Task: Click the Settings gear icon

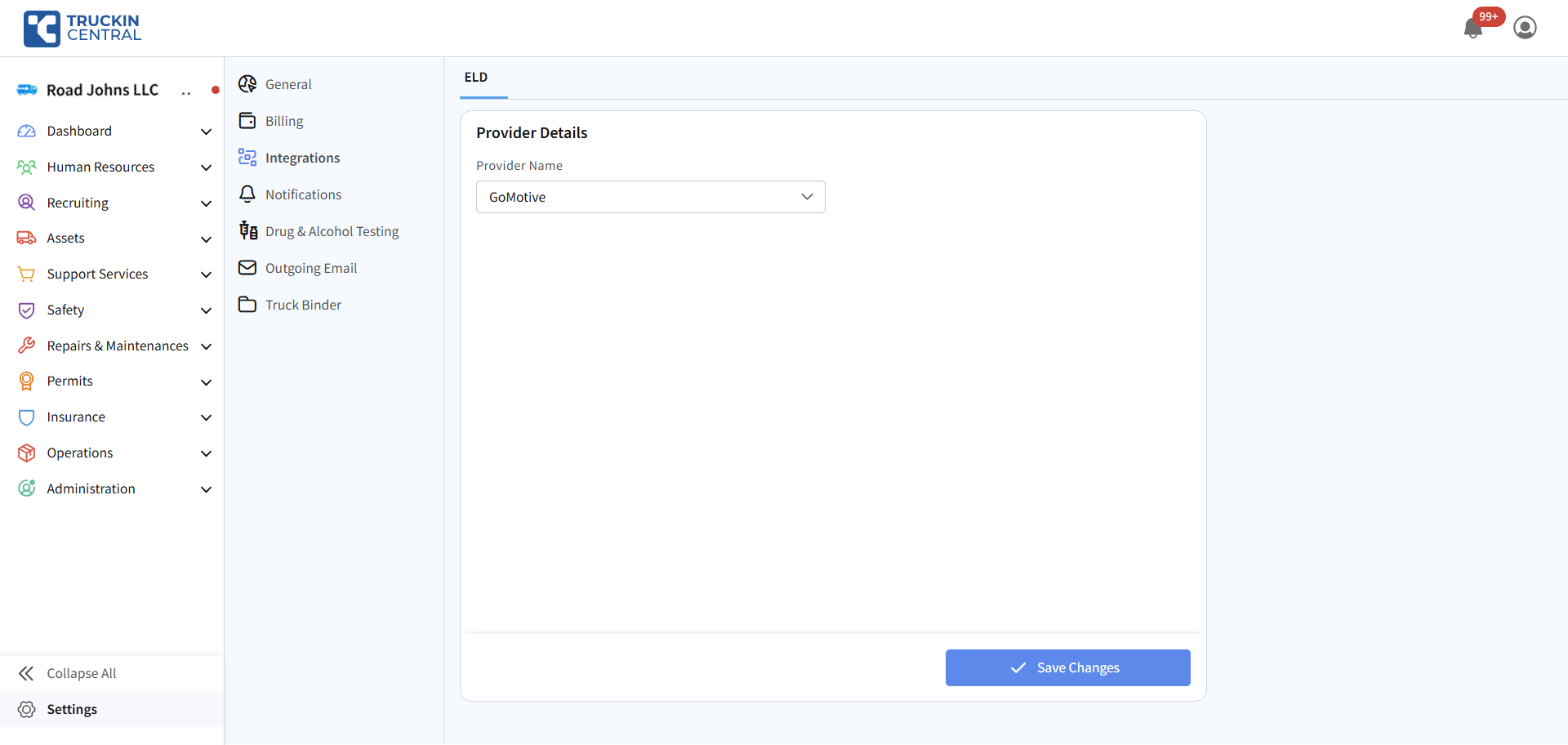Action: (27, 709)
